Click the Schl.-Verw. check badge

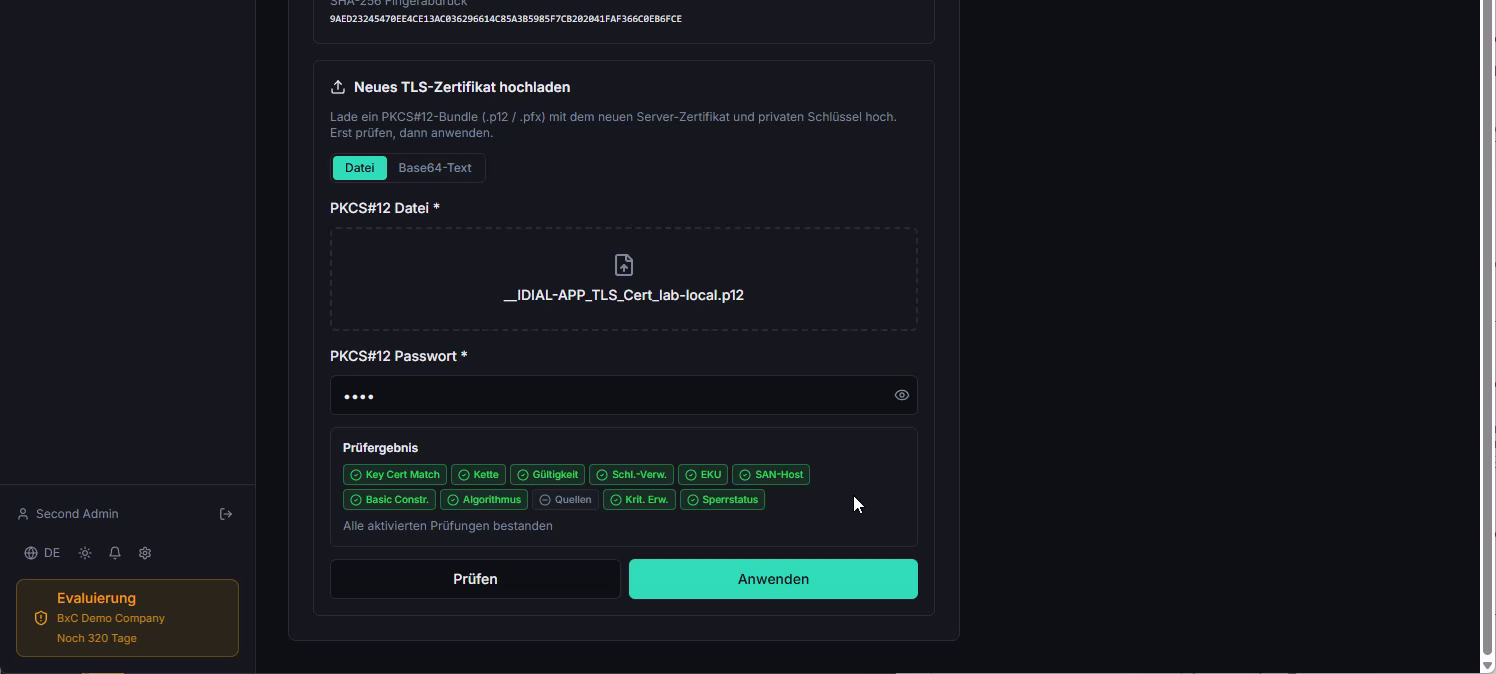pos(631,475)
